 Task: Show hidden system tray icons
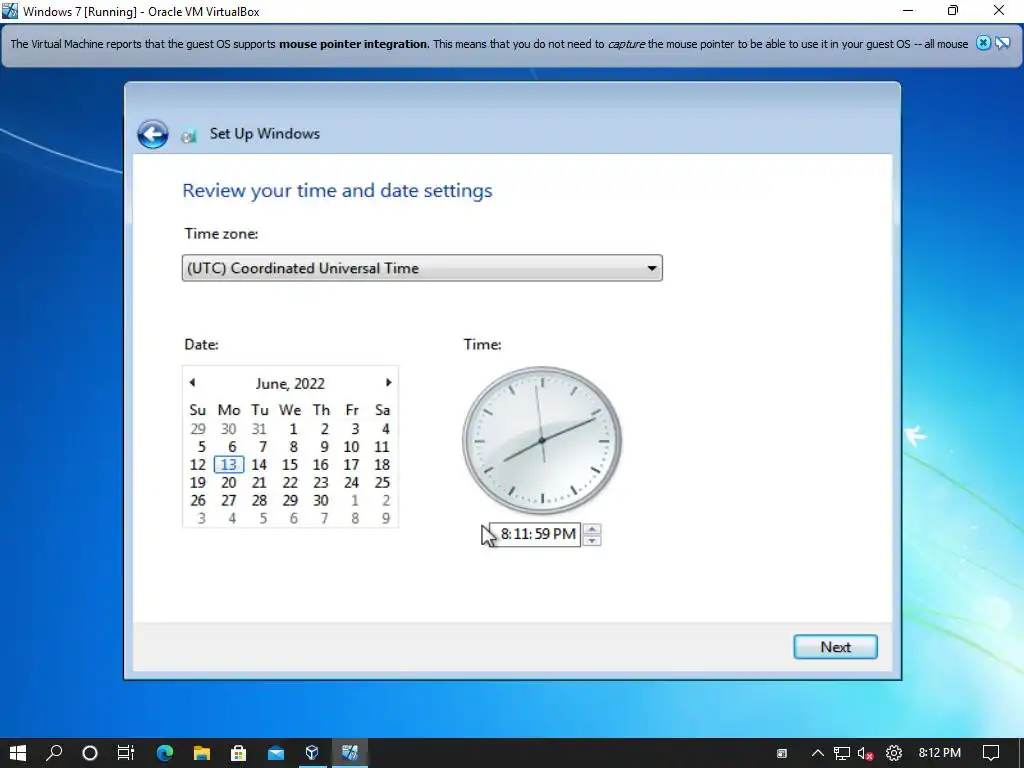[817, 753]
